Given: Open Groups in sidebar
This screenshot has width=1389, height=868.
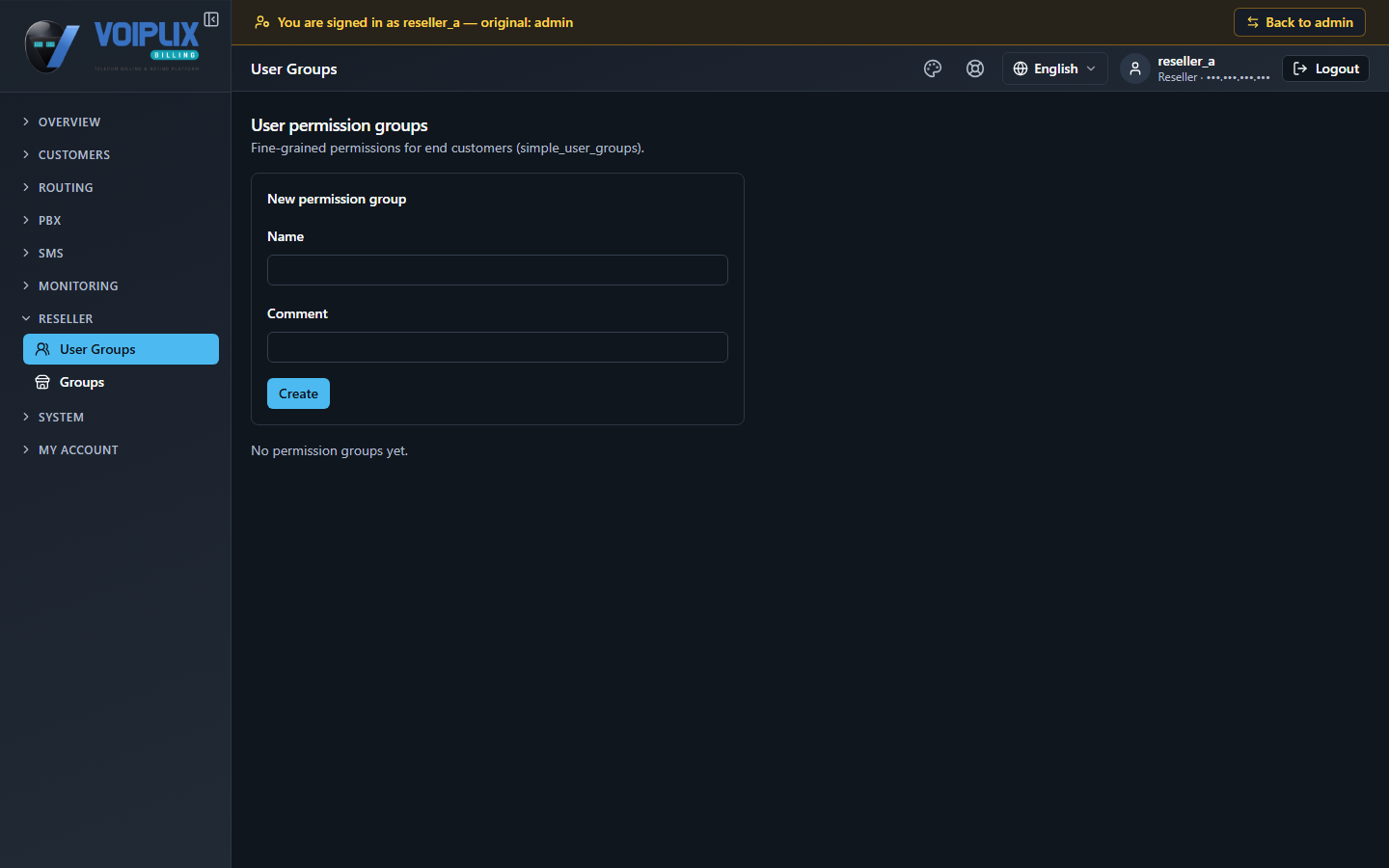Looking at the screenshot, I should pyautogui.click(x=121, y=382).
